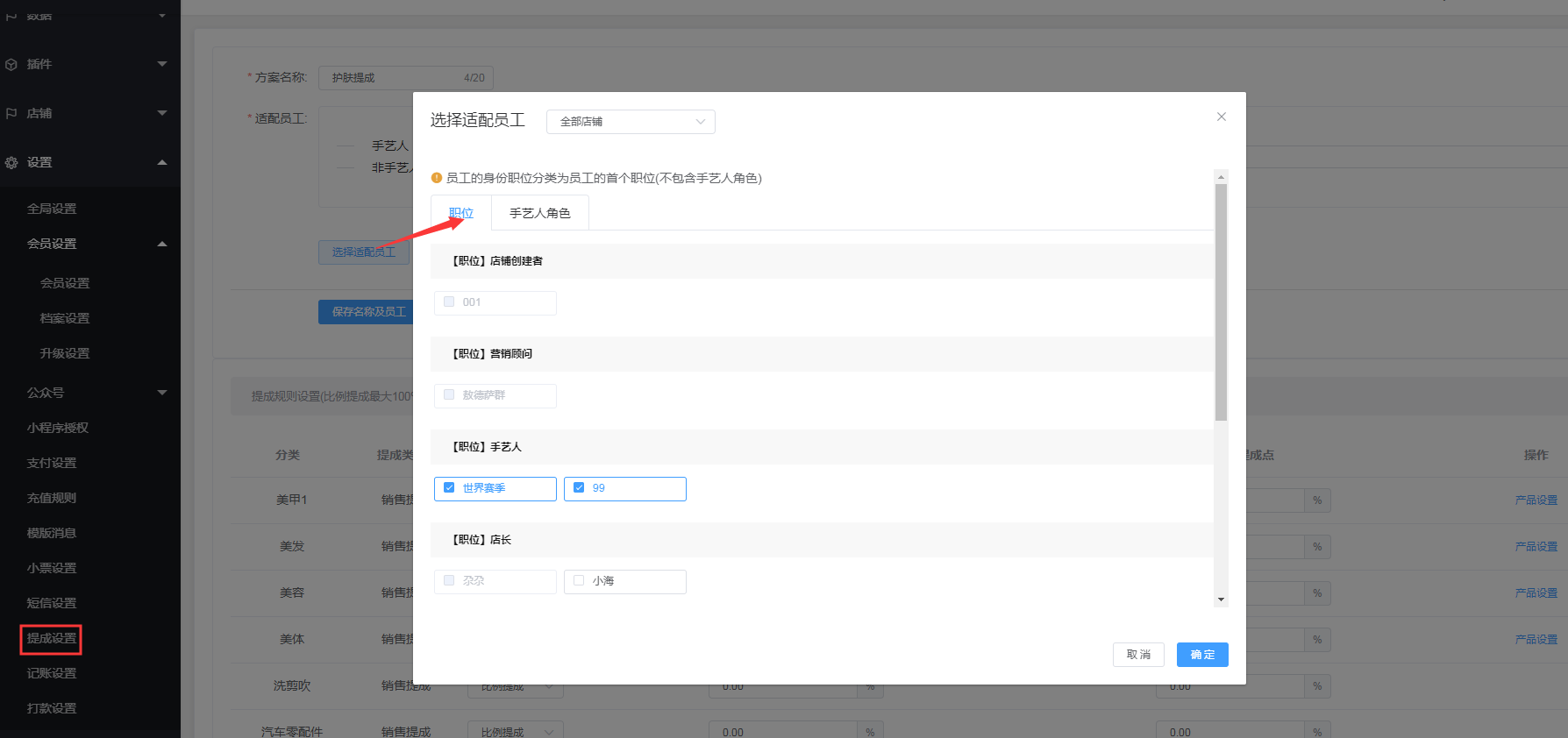
Task: Click the 美甲1 category cell
Action: 292,500
